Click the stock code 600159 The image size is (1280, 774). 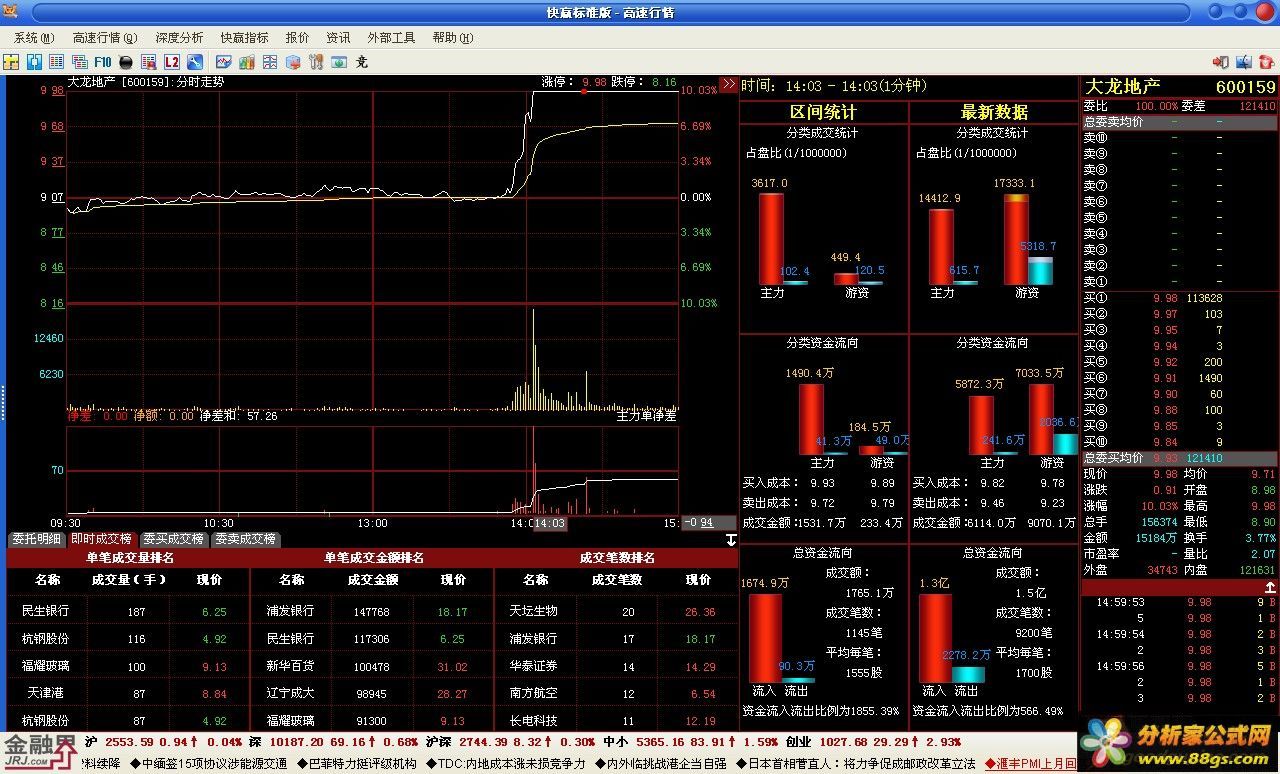[1246, 87]
